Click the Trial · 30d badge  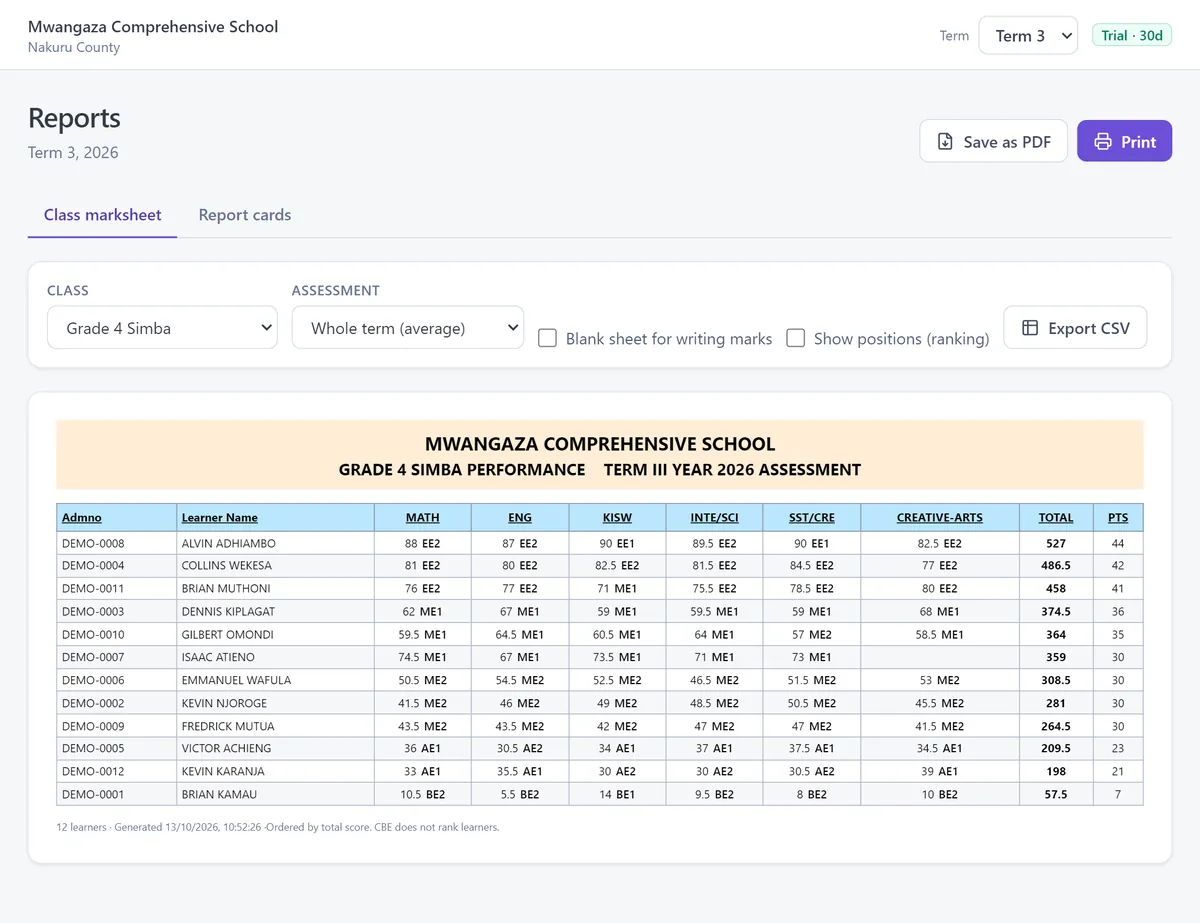point(1132,36)
